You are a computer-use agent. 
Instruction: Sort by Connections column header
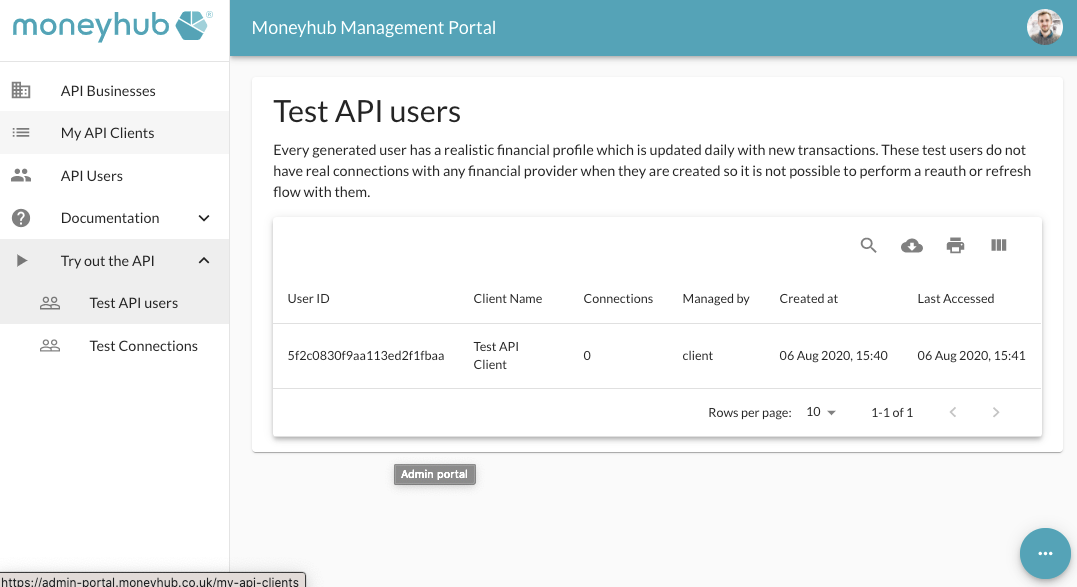(618, 299)
